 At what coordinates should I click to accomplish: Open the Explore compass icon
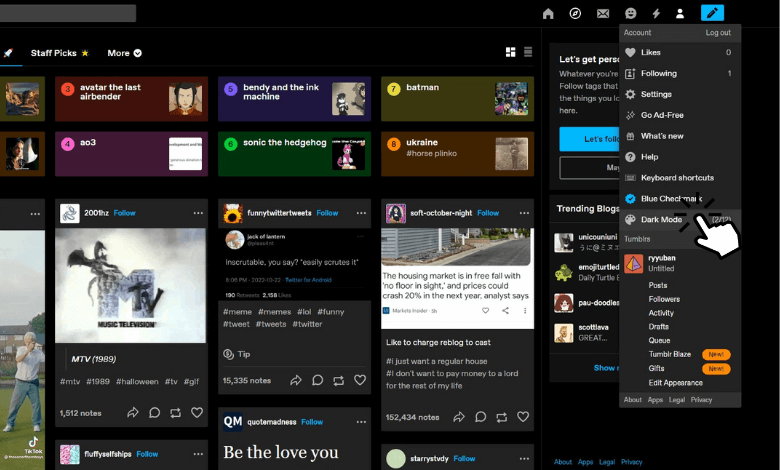[x=575, y=13]
